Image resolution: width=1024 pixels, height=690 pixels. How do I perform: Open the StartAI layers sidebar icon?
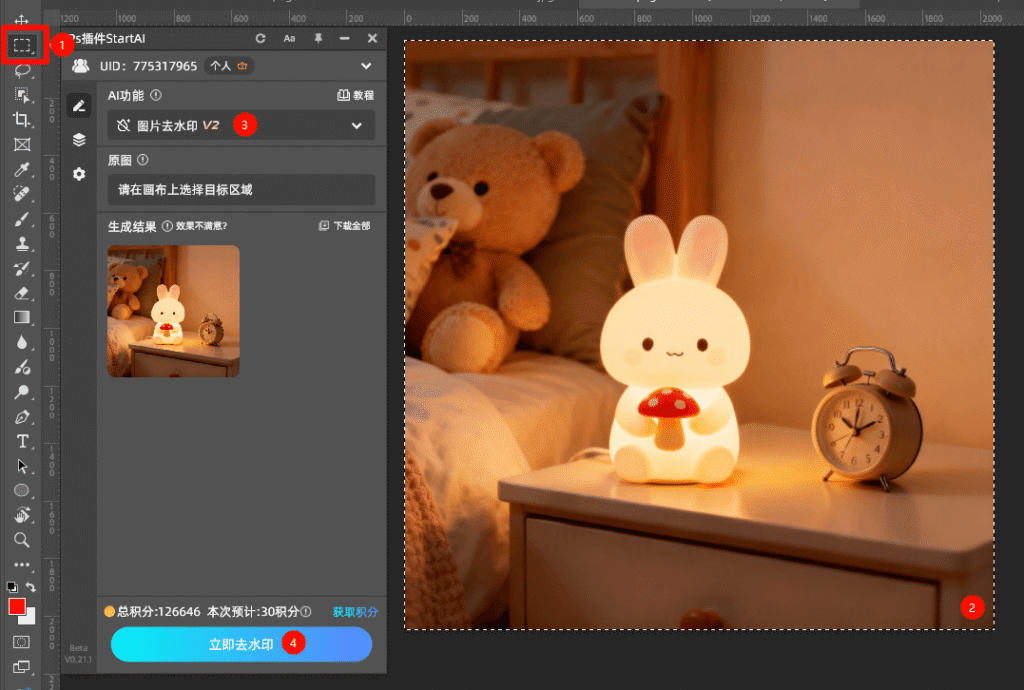click(79, 140)
